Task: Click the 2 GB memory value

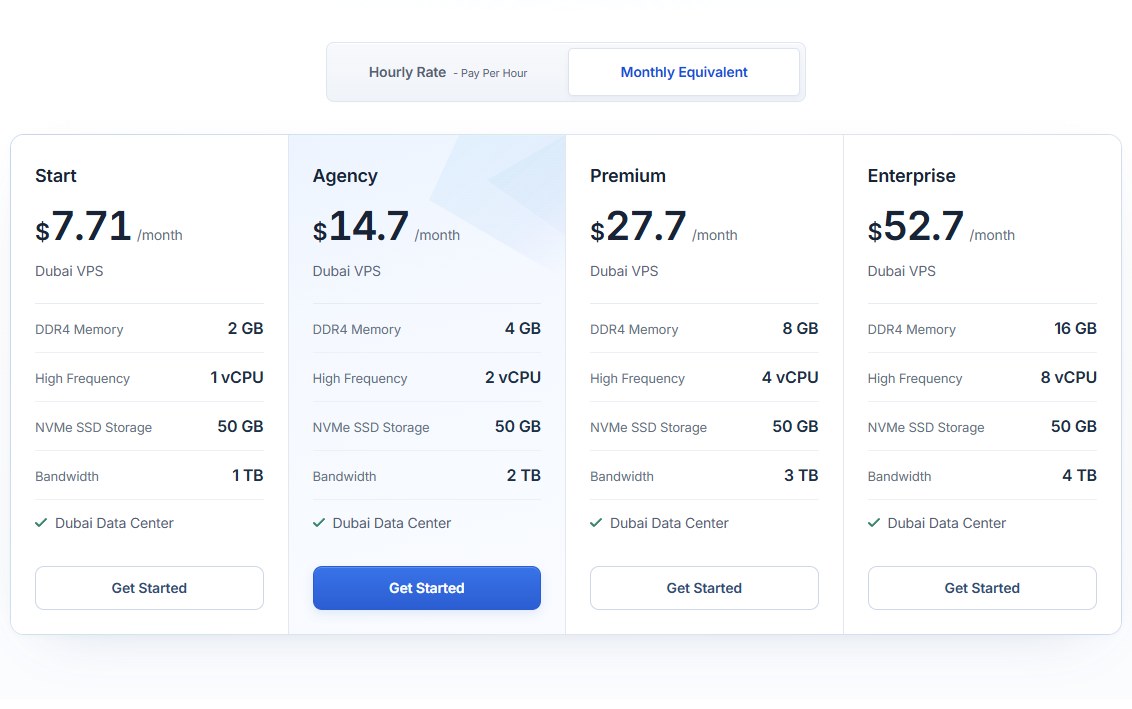Action: click(x=245, y=329)
